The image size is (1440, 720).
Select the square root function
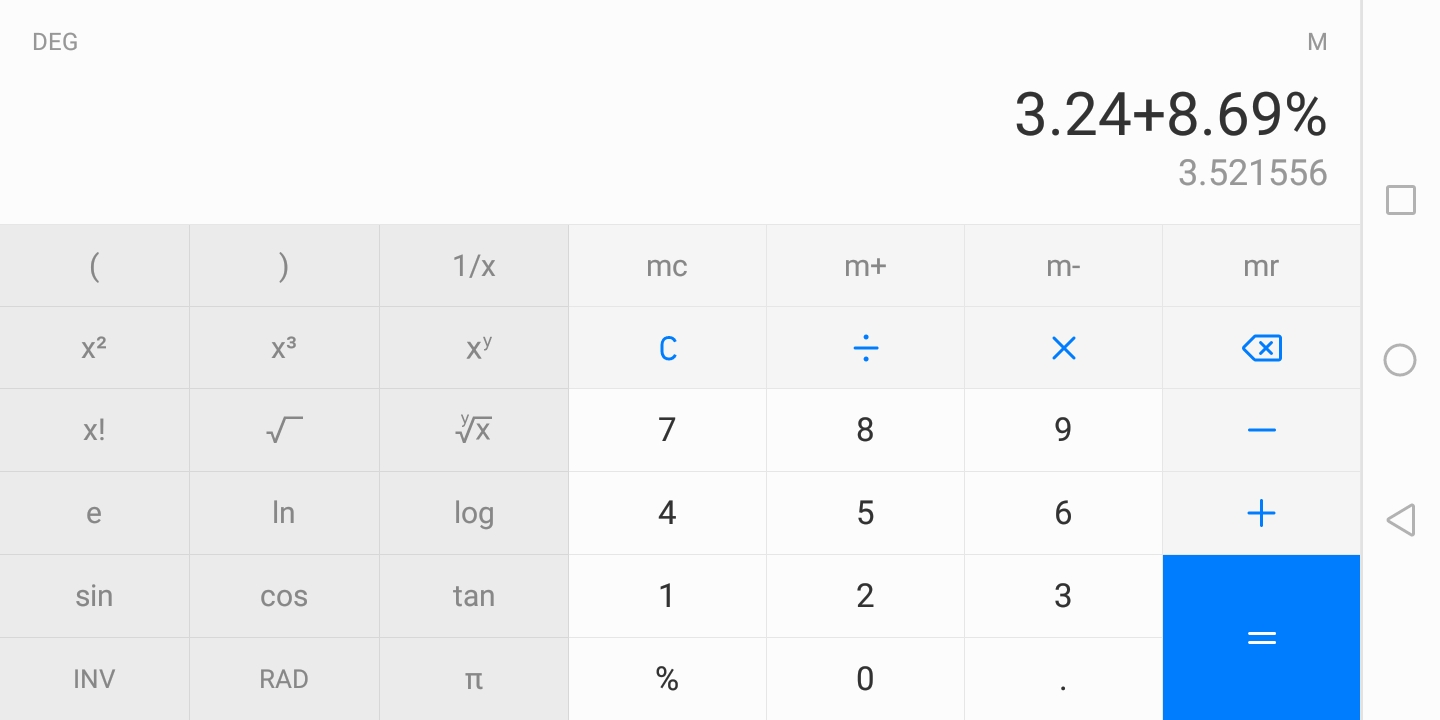[284, 430]
